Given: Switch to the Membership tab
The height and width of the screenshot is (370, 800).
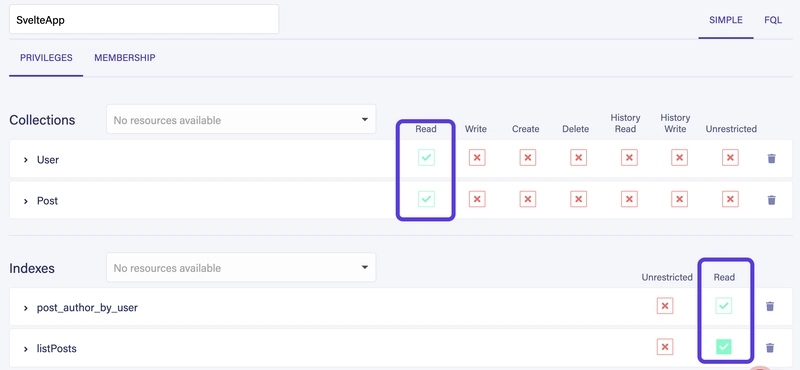Looking at the screenshot, I should click(124, 58).
